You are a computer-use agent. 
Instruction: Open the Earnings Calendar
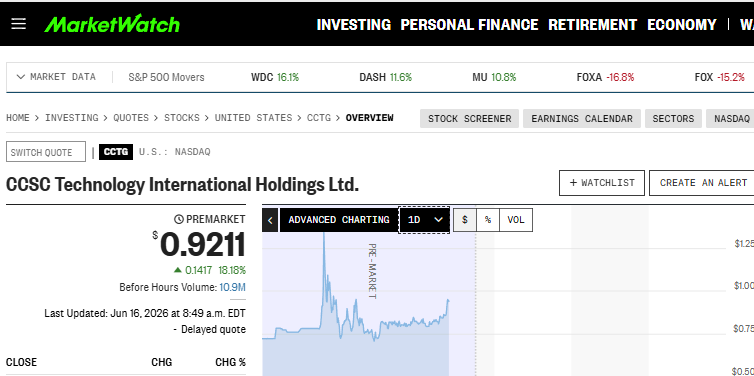(582, 119)
